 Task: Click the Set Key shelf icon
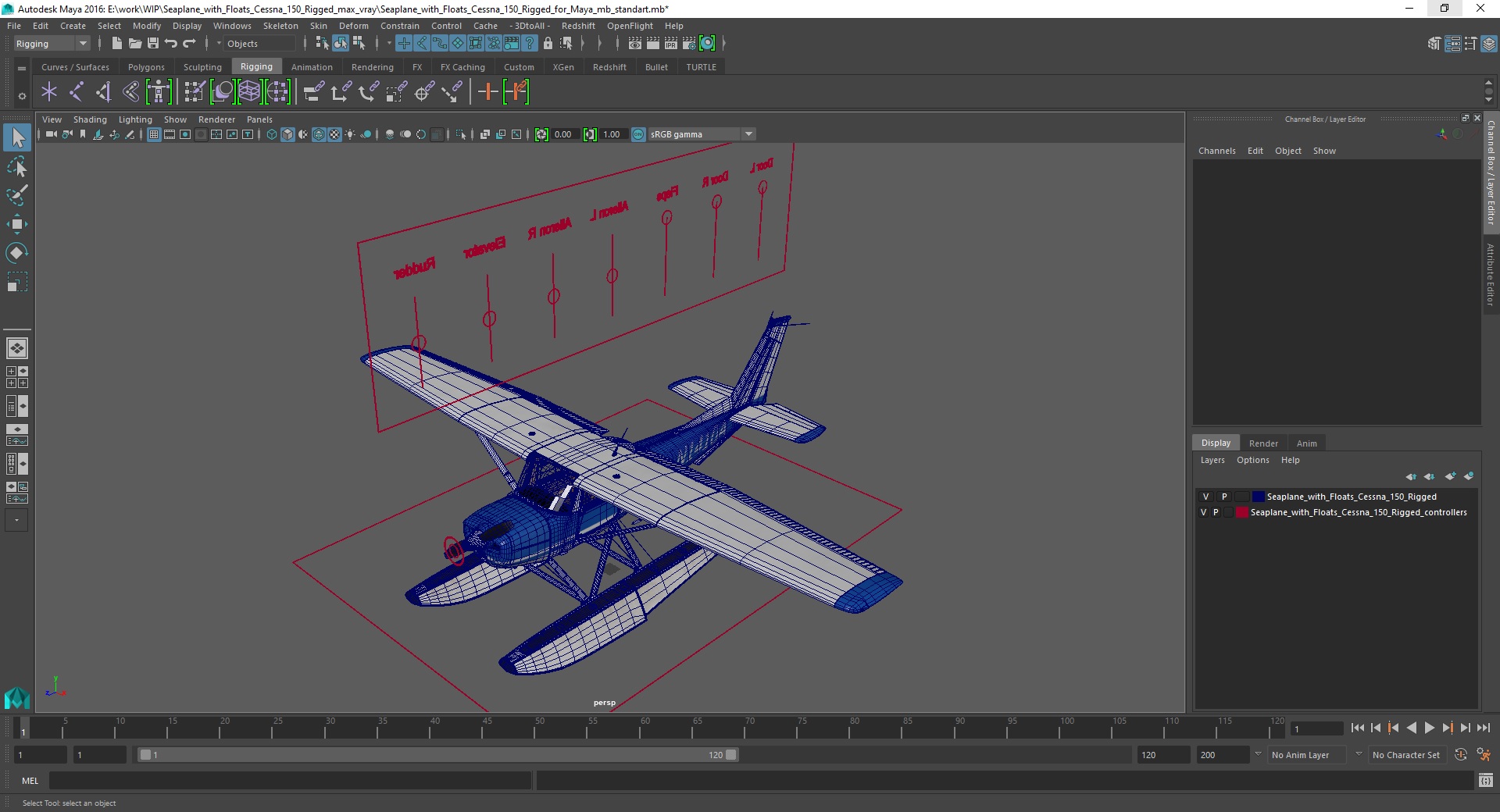487,92
